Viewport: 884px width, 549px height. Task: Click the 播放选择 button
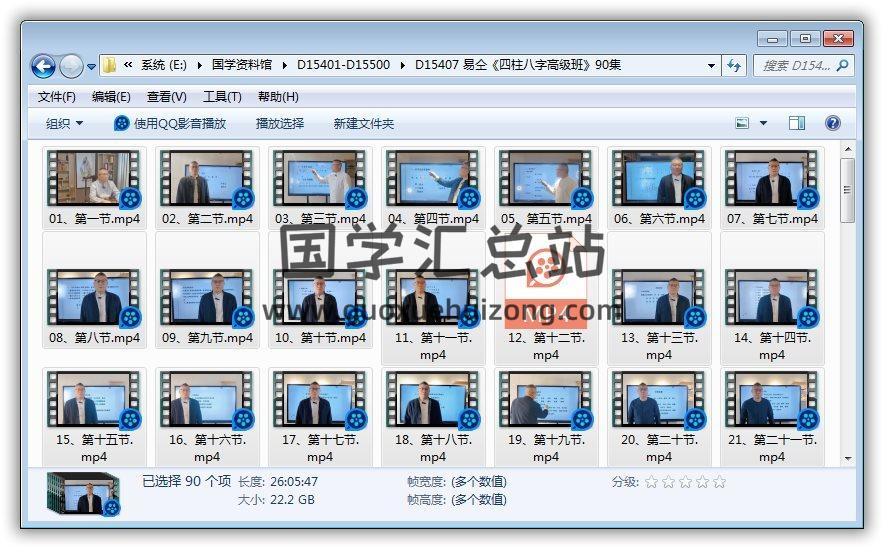(x=280, y=123)
